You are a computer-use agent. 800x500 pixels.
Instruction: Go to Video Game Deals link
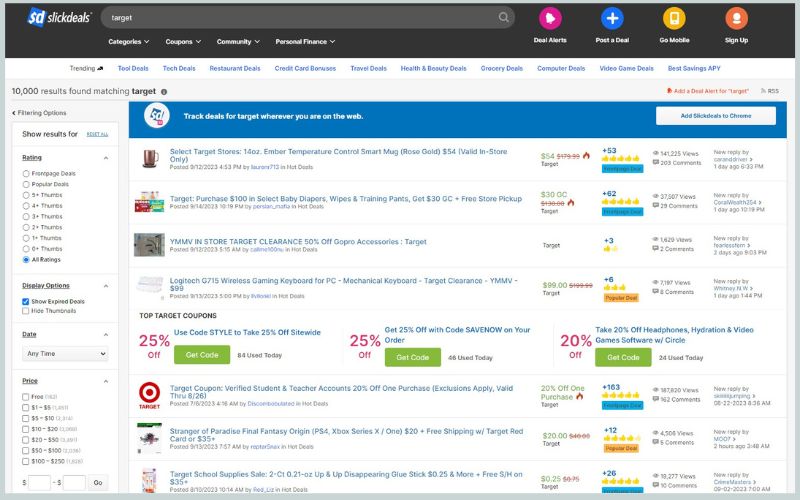[627, 68]
